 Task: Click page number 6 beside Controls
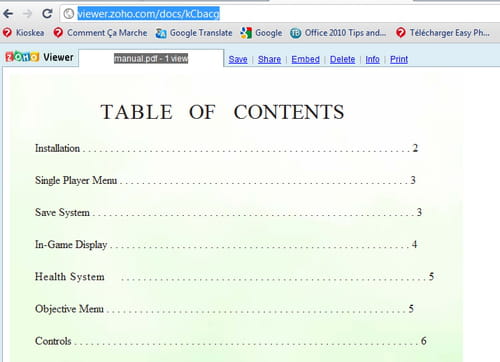(424, 341)
